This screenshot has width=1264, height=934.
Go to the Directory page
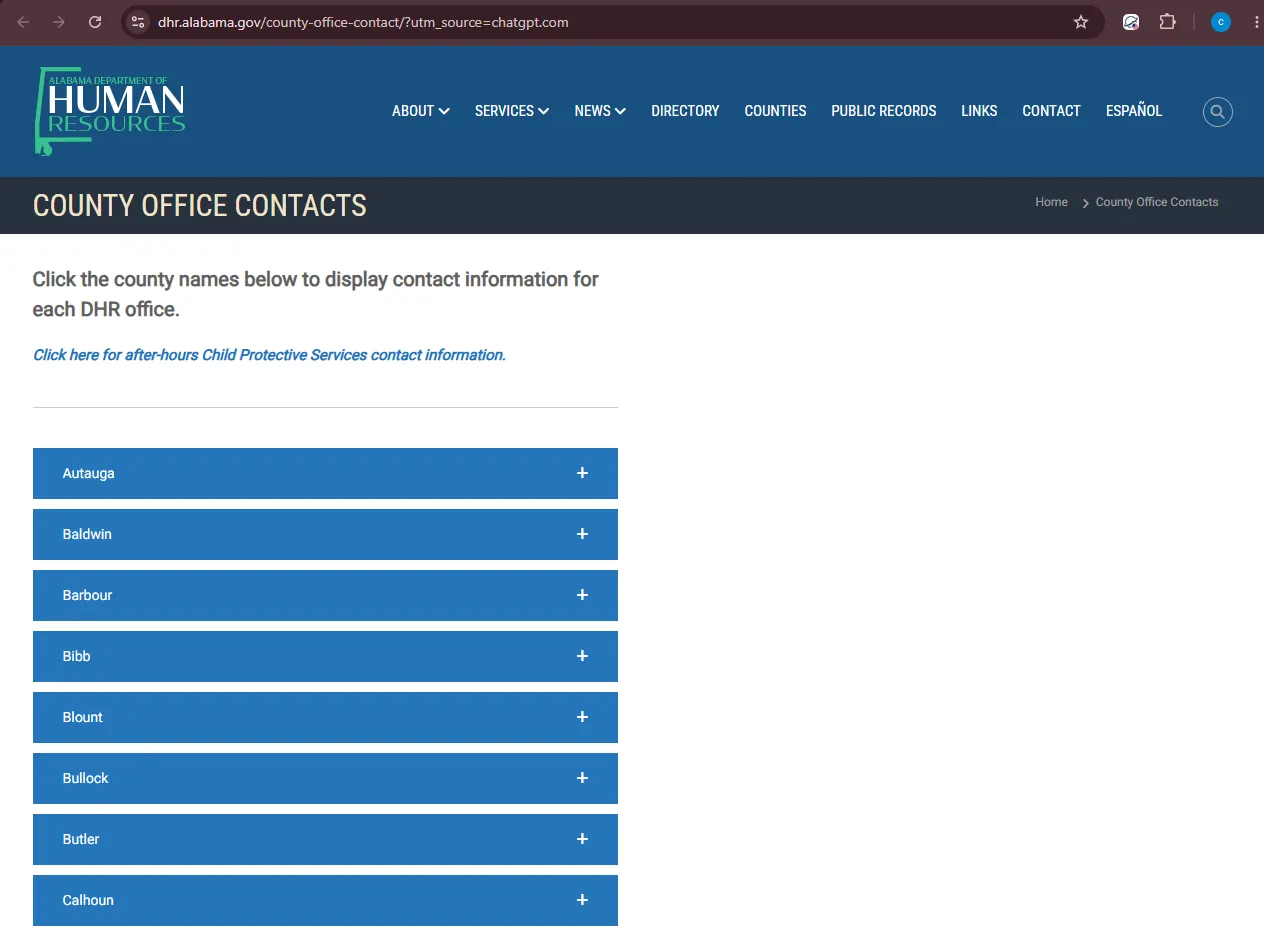click(x=685, y=111)
